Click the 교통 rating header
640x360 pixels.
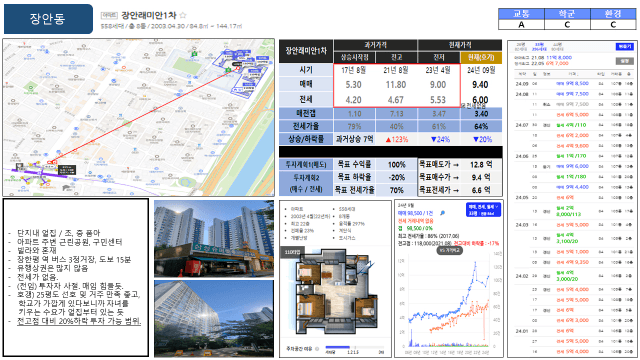point(521,14)
